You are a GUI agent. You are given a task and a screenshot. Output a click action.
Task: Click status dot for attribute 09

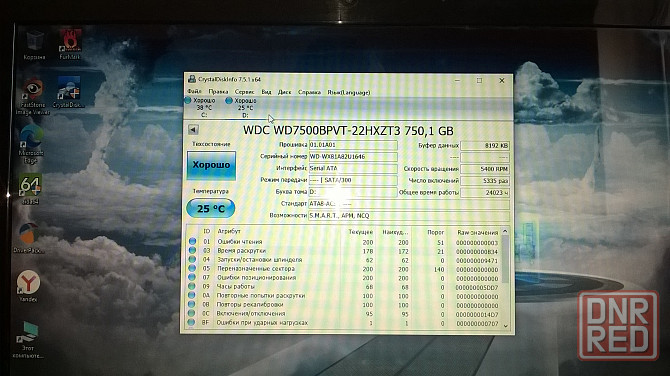click(192, 286)
